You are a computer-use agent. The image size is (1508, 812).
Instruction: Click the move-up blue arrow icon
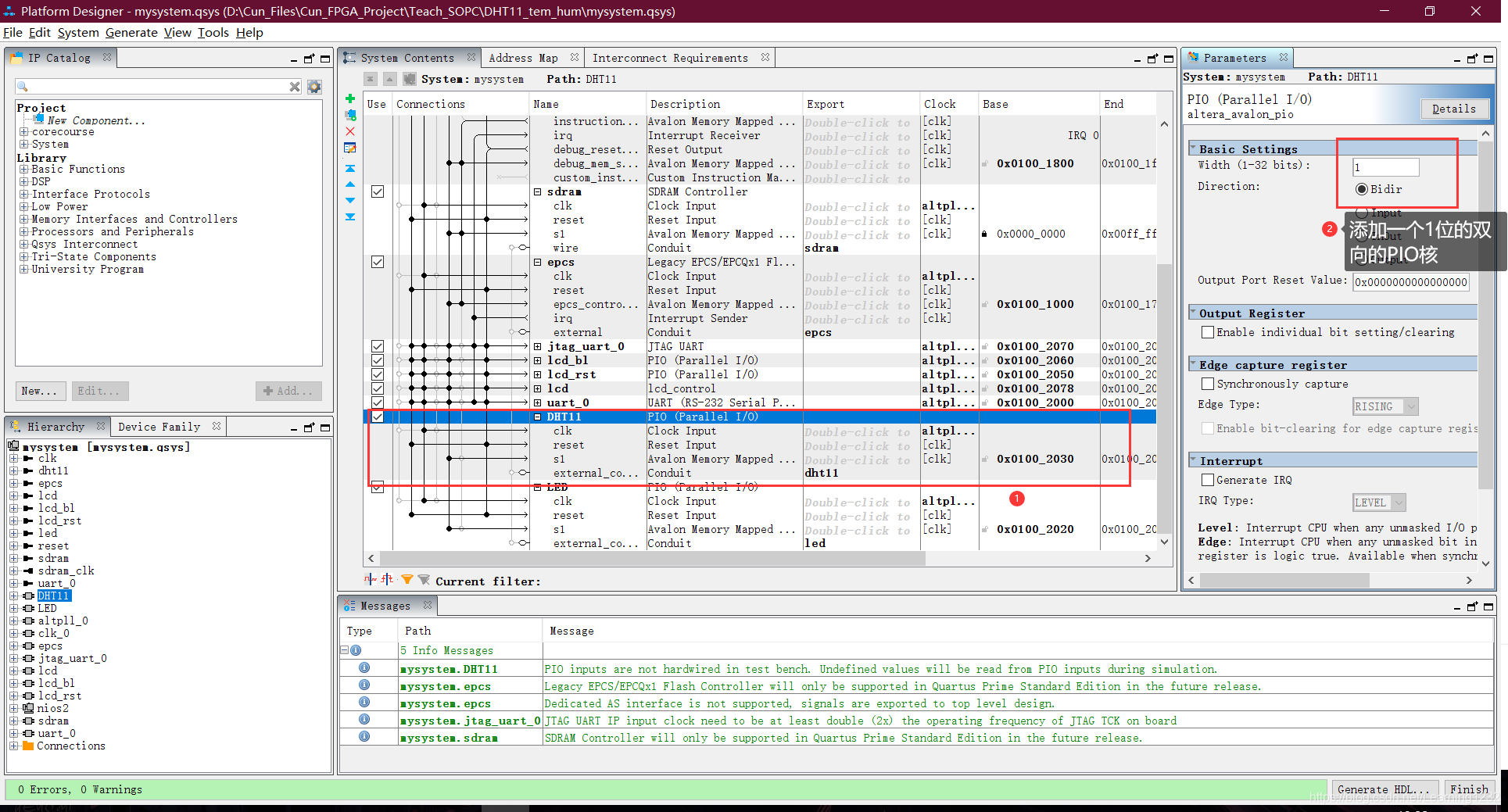pyautogui.click(x=350, y=184)
